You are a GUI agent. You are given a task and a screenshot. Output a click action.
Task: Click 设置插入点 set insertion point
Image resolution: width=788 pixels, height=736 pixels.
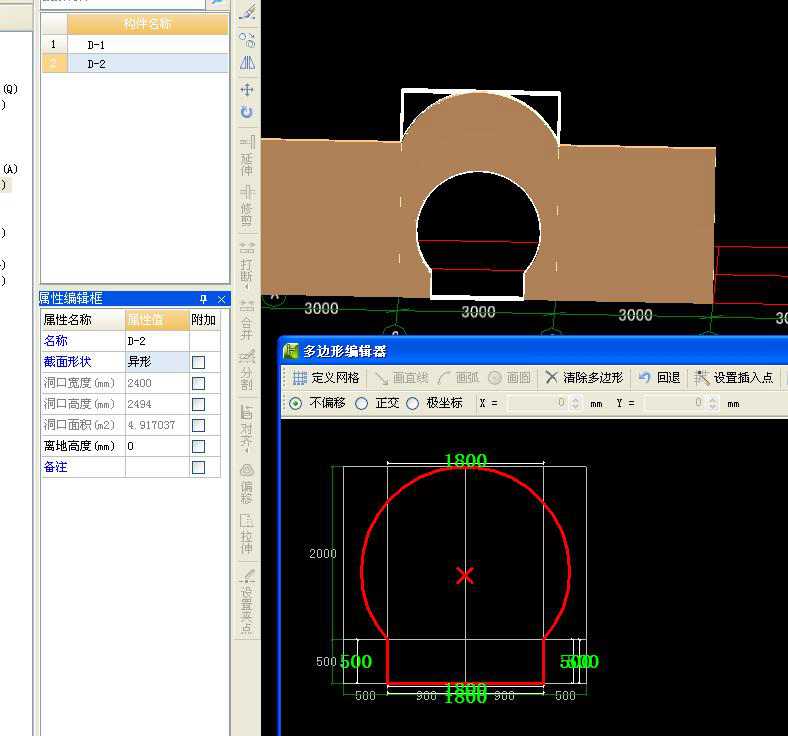tap(734, 378)
